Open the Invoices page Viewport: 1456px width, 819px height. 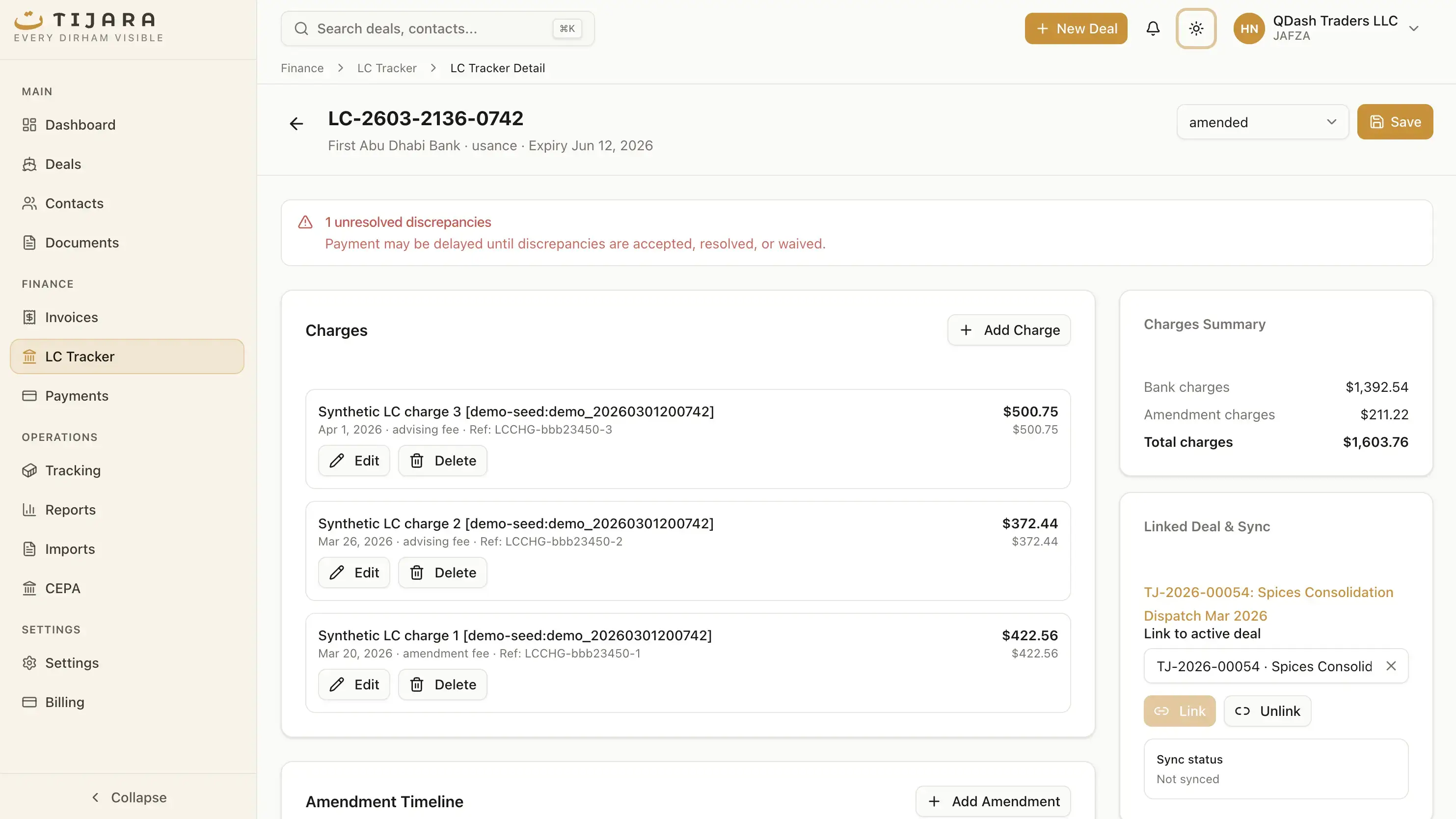pos(72,317)
